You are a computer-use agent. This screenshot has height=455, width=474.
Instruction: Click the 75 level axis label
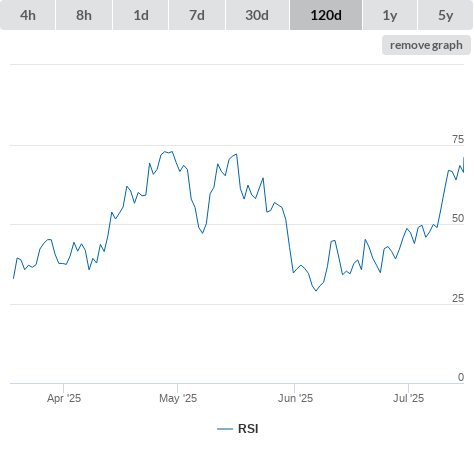pyautogui.click(x=458, y=139)
